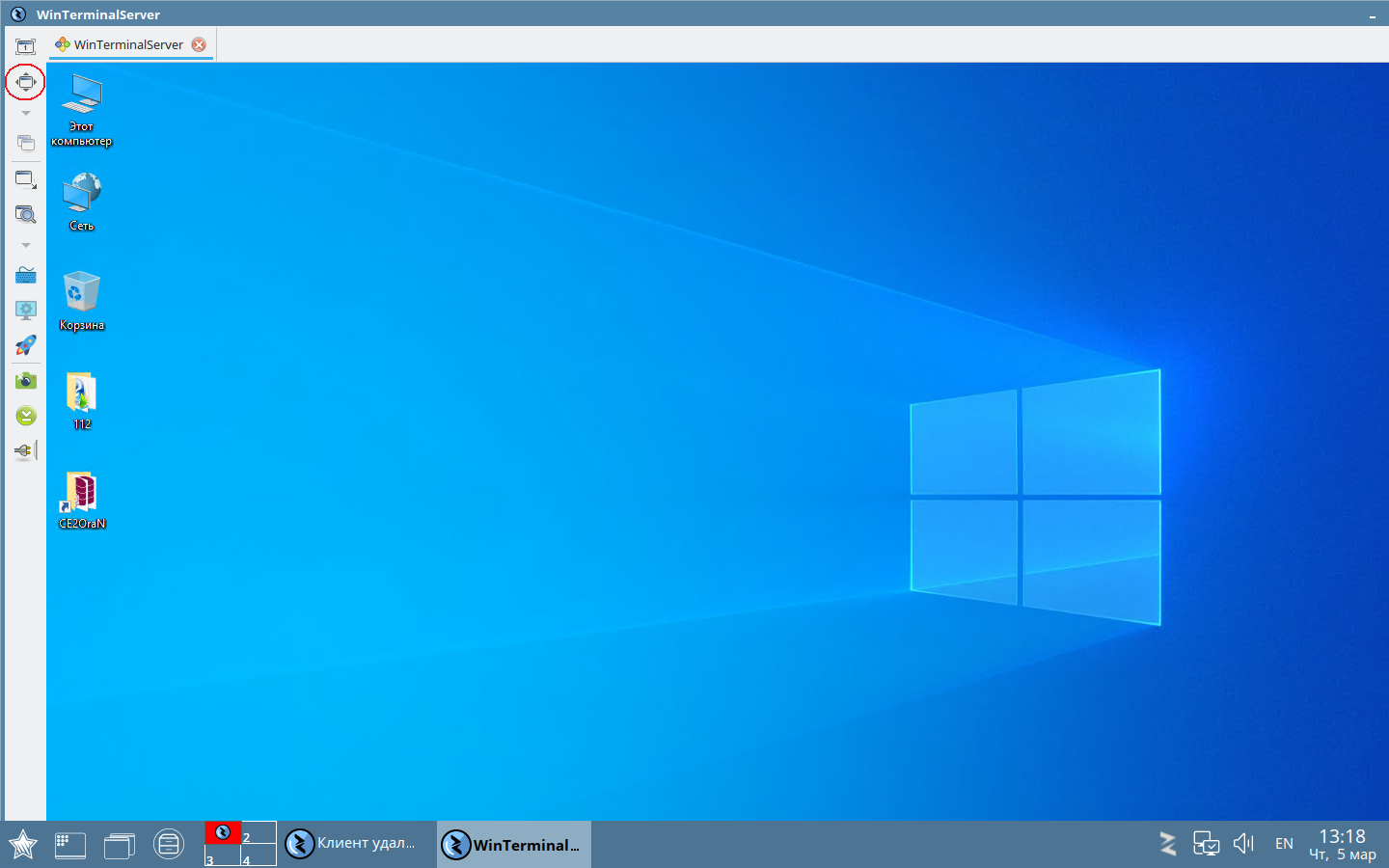Open the volume speaker tray icon

click(x=1243, y=844)
